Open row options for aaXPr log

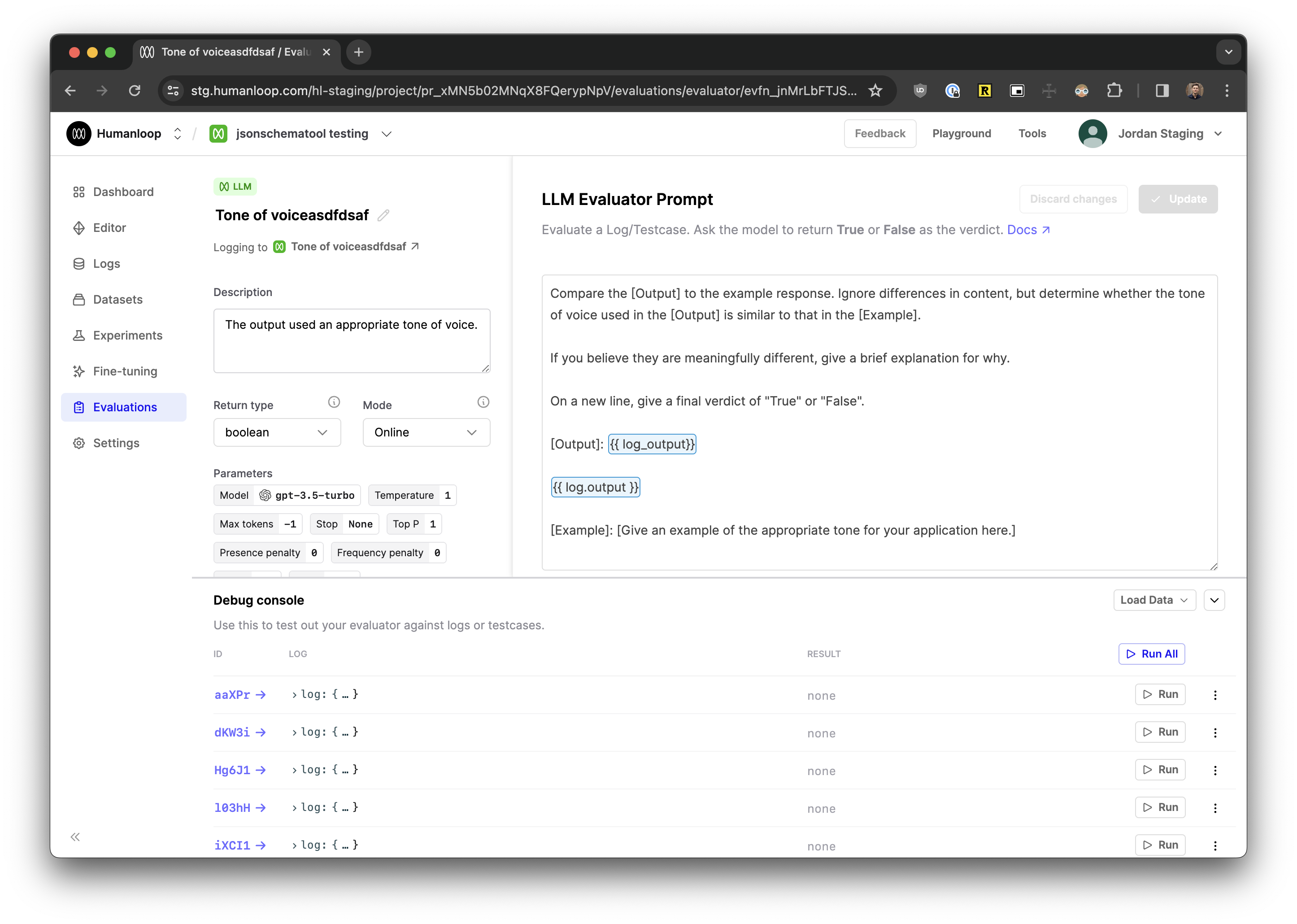point(1215,695)
